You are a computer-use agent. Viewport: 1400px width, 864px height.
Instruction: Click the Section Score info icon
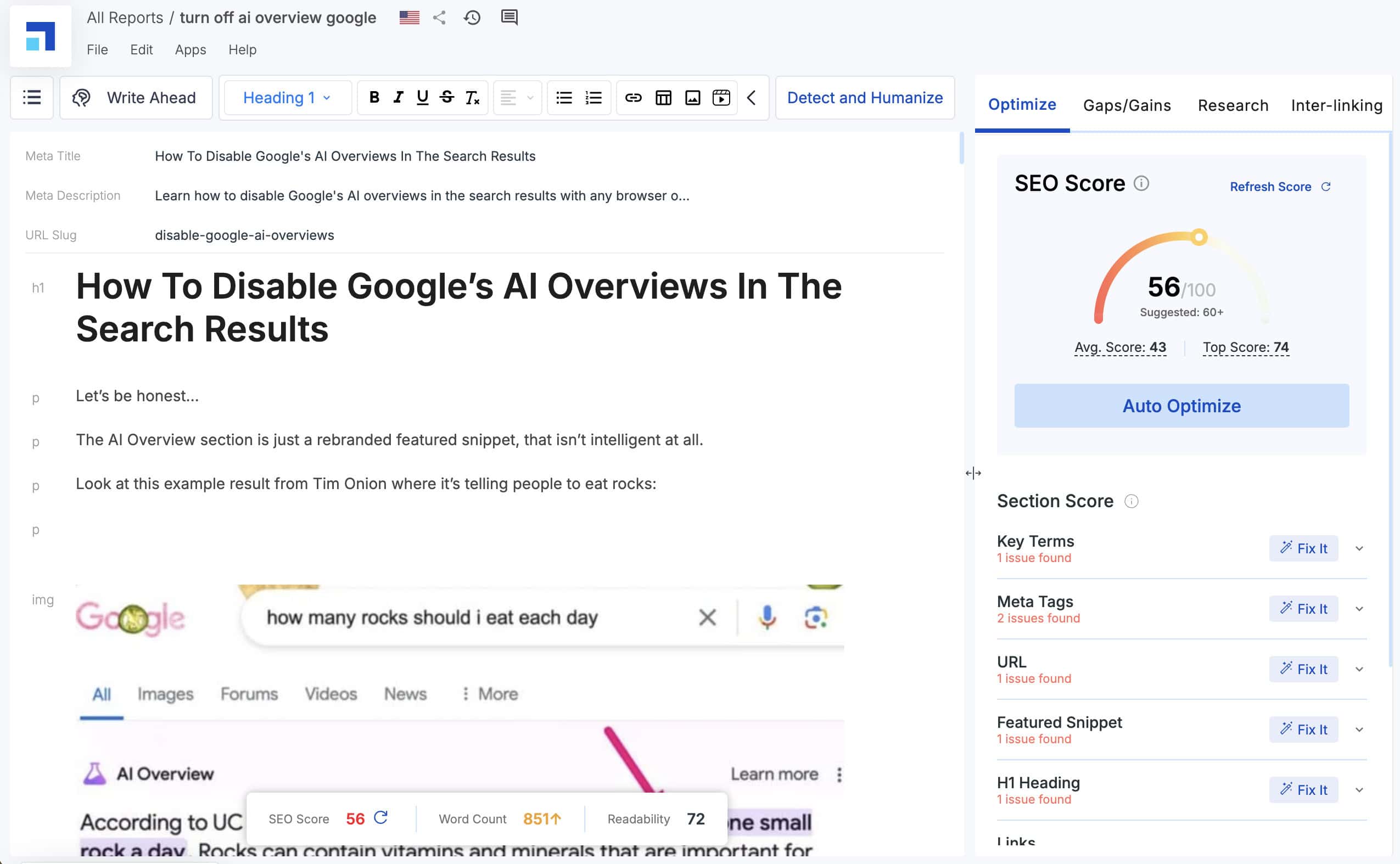pyautogui.click(x=1131, y=501)
